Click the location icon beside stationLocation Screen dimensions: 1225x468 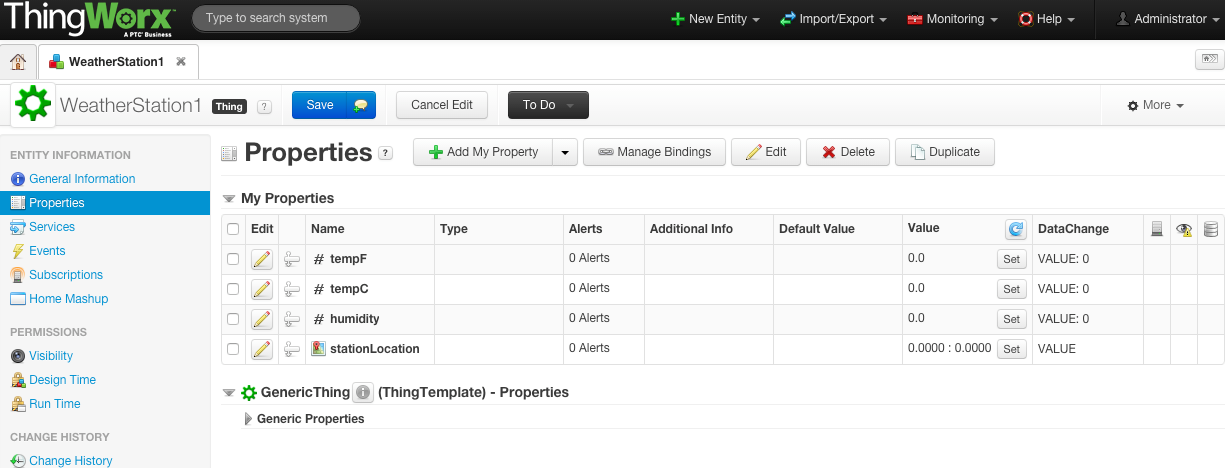click(x=318, y=349)
